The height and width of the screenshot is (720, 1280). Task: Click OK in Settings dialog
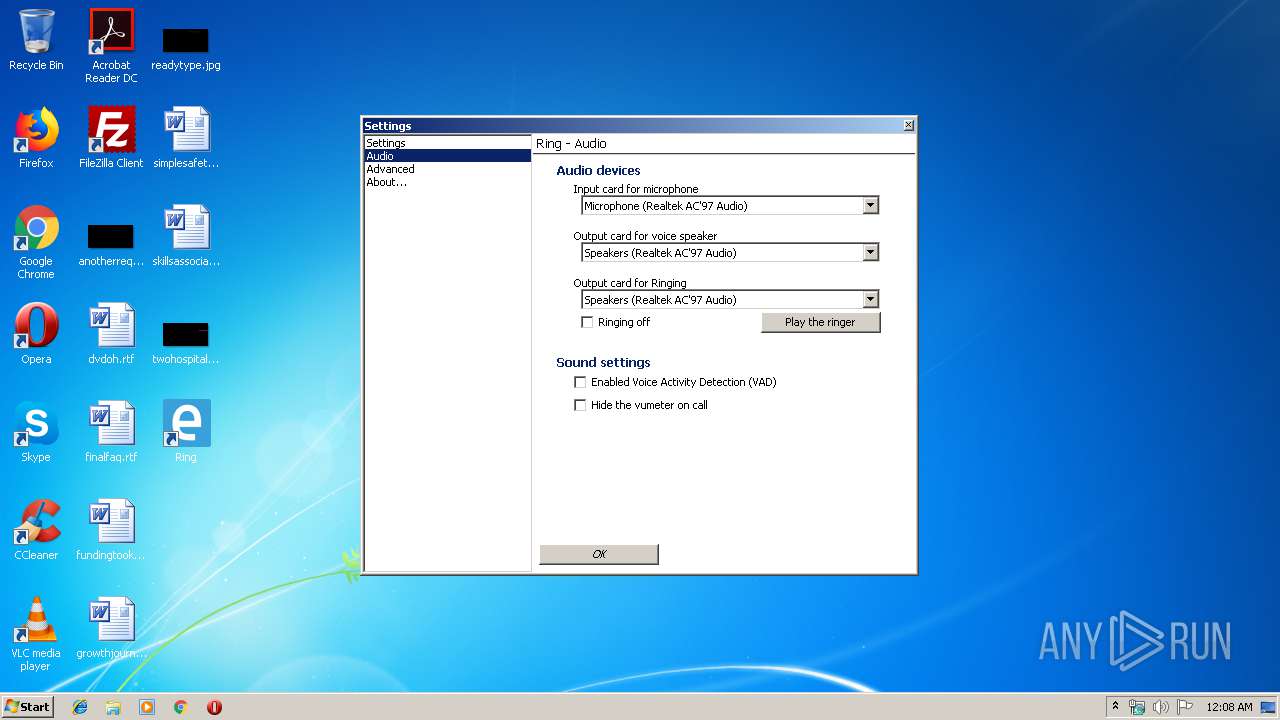pos(599,554)
